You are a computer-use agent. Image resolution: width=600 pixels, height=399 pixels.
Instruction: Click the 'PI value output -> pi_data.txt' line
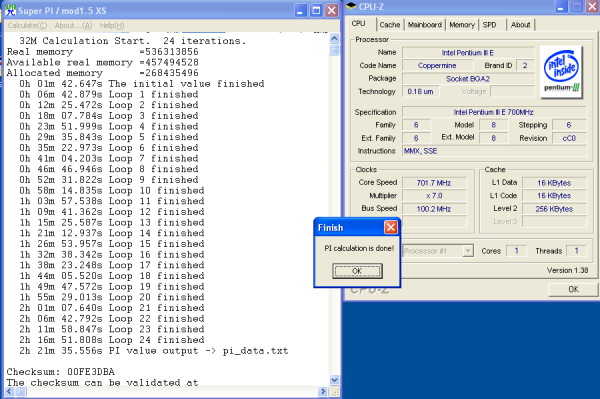(154, 351)
